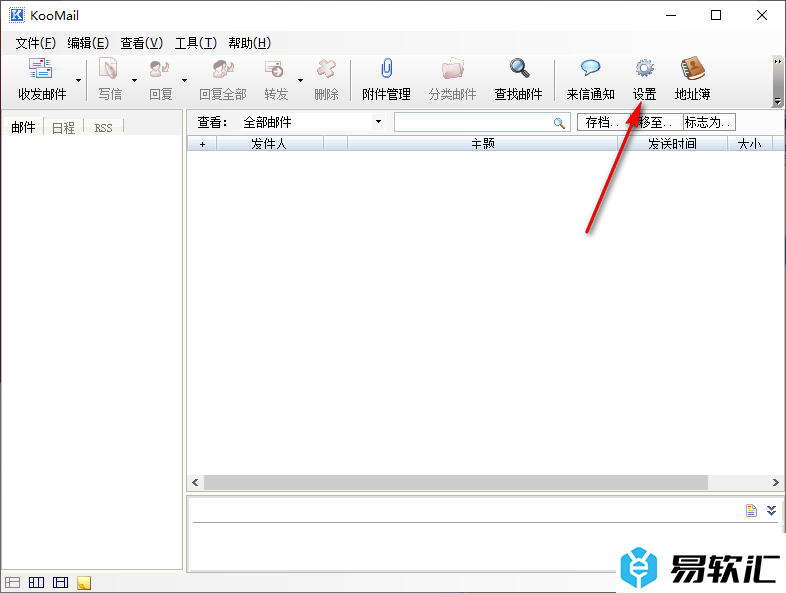786x593 pixels.
Task: Click the horizontal scrollbar thumb
Action: tap(456, 483)
